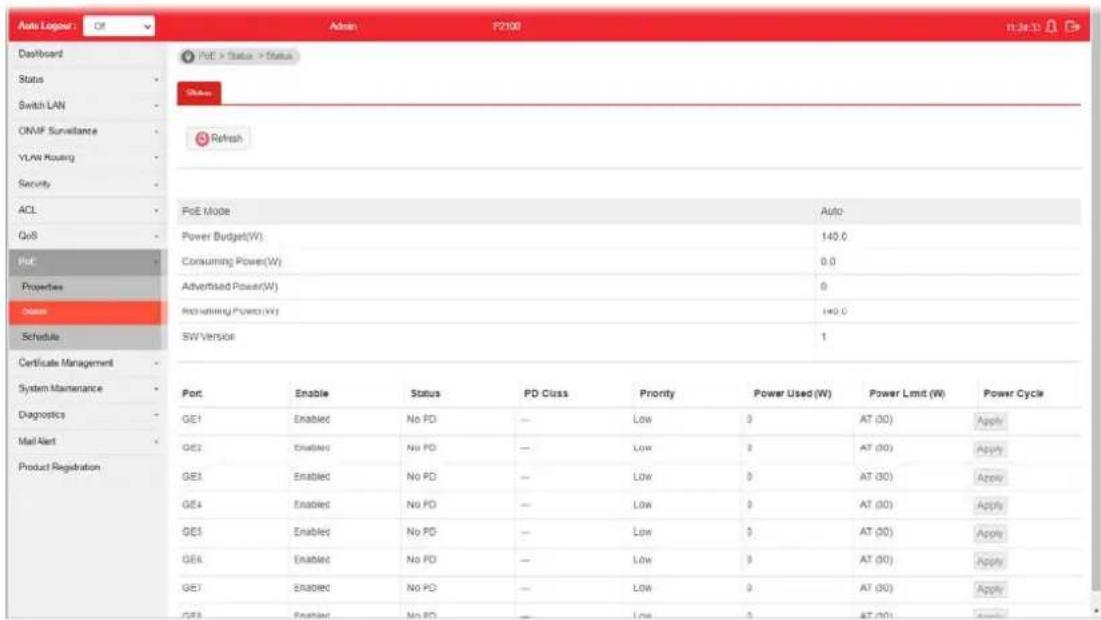Click the PD Class column header
This screenshot has height=620, width=1101.
coord(546,394)
